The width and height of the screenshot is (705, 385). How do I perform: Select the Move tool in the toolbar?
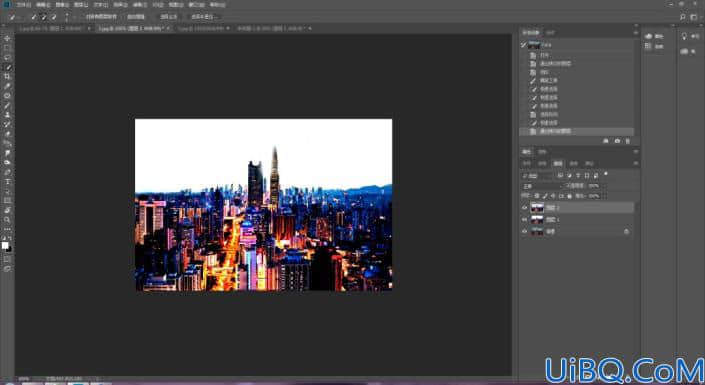click(7, 39)
